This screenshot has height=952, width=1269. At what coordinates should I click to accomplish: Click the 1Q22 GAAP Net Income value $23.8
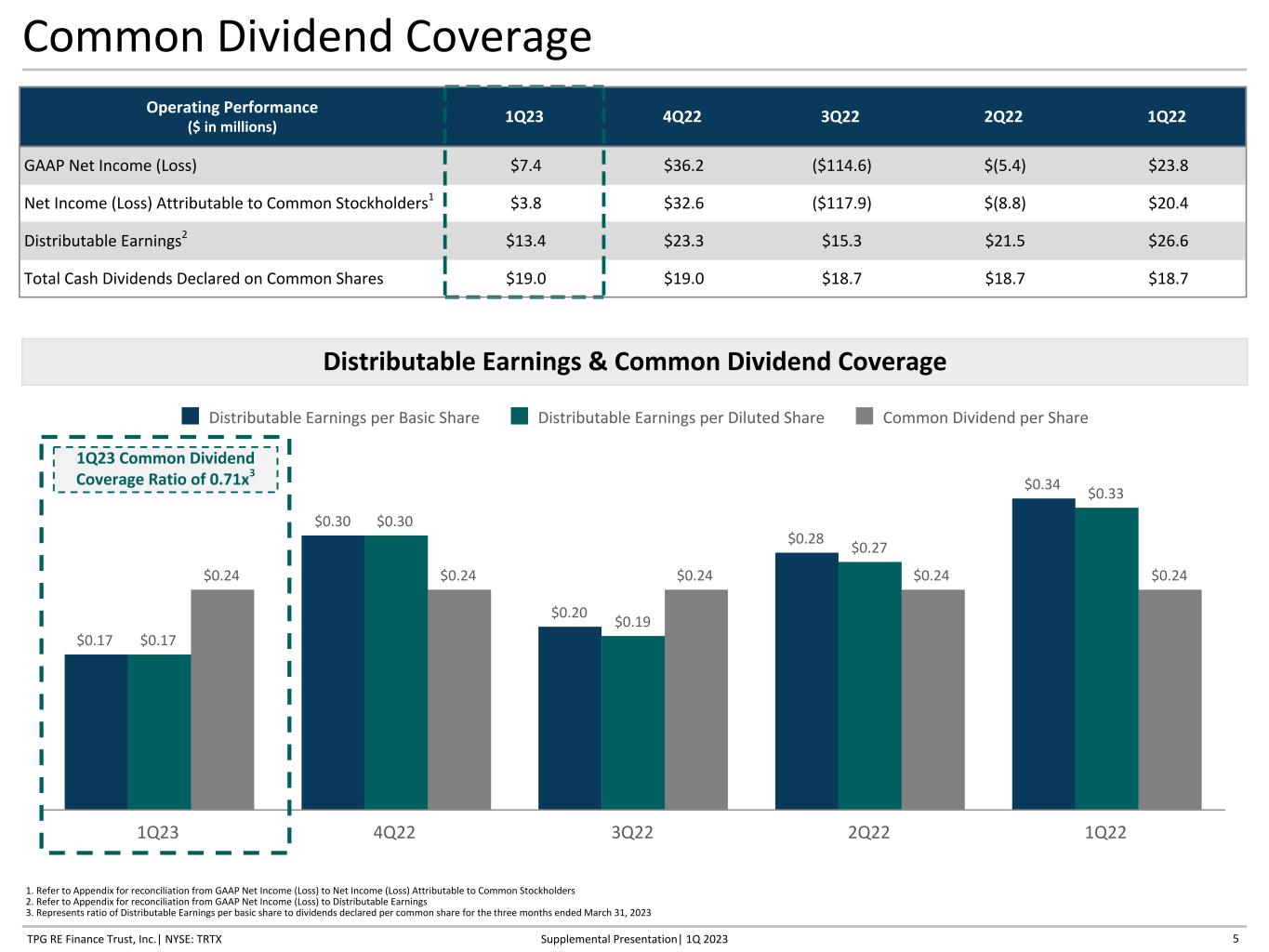point(1168,165)
